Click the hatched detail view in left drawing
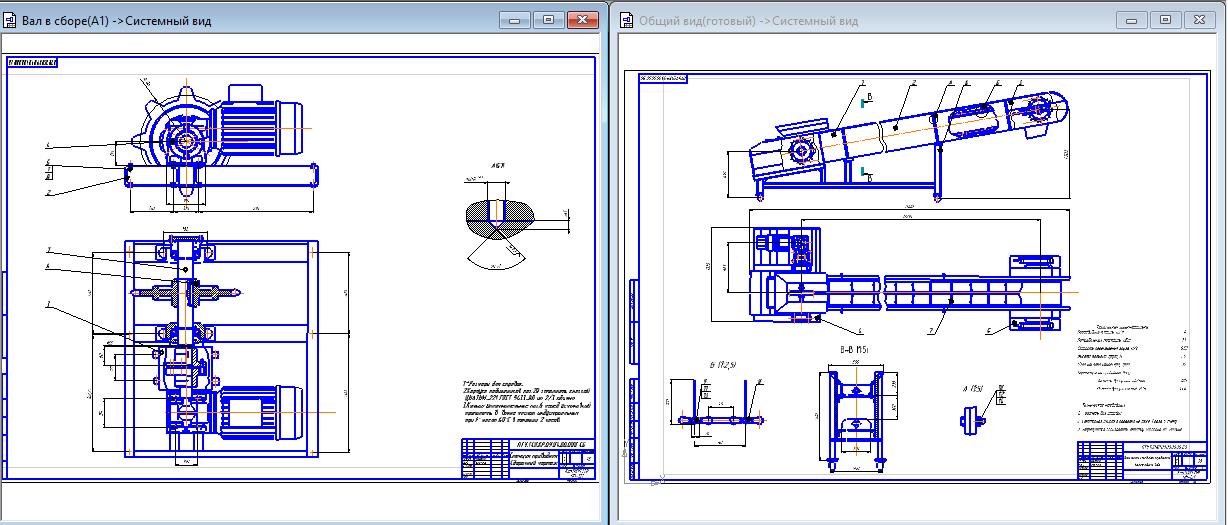The height and width of the screenshot is (525, 1228). coord(499,220)
